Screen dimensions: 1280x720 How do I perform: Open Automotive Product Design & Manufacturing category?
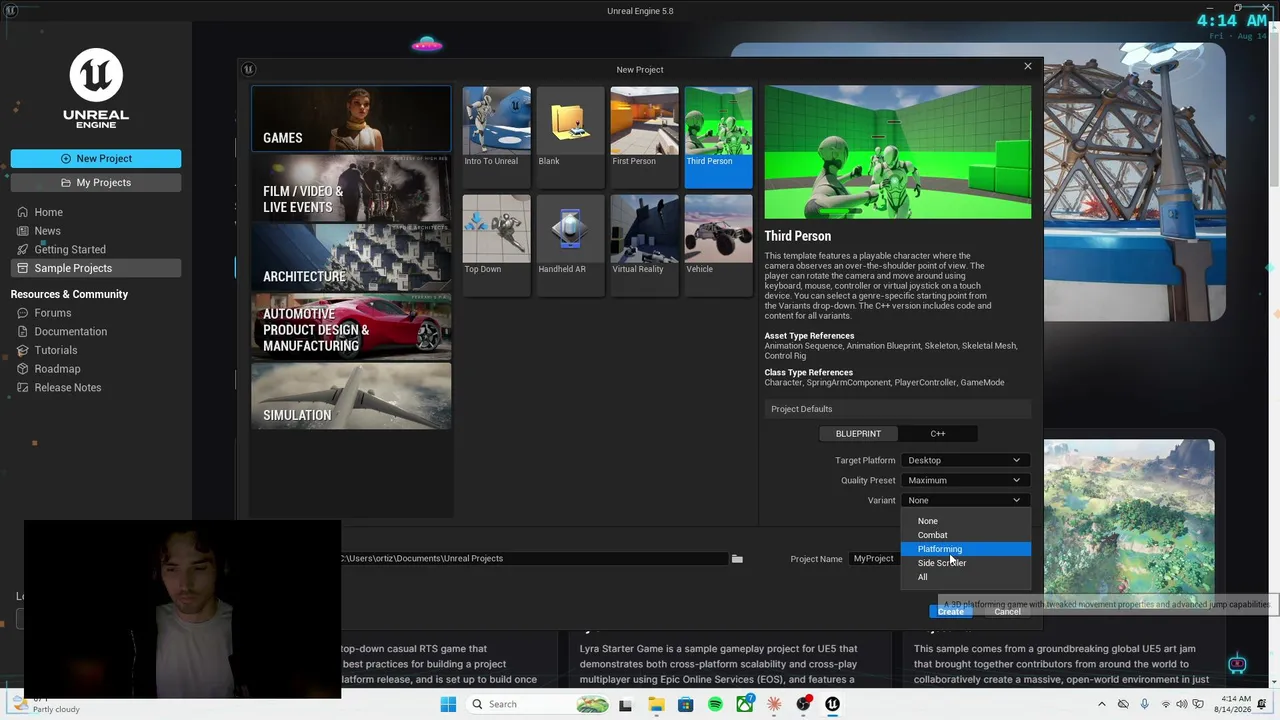pos(351,326)
